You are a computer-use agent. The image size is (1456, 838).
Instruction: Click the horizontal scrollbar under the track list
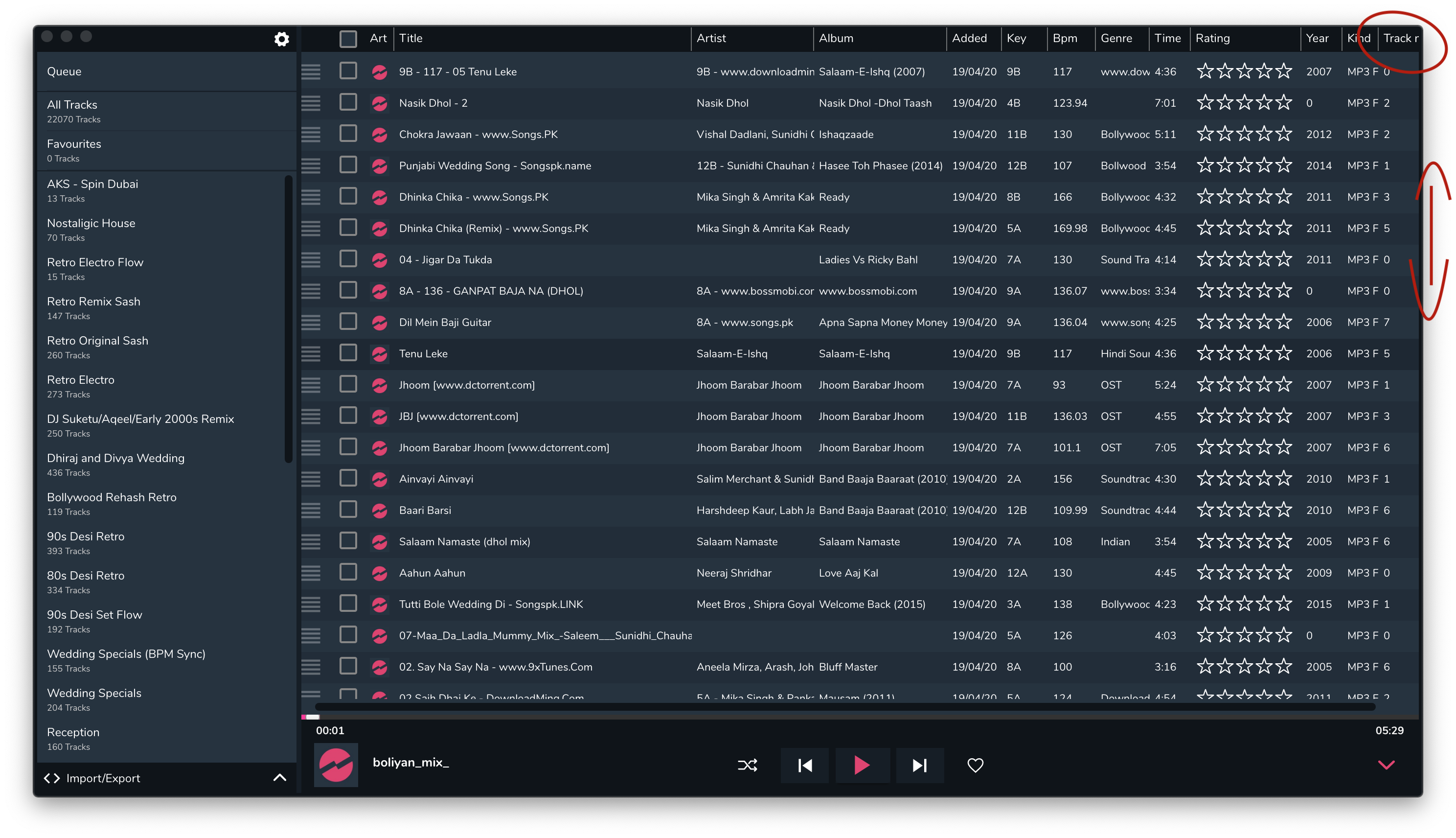click(x=805, y=706)
